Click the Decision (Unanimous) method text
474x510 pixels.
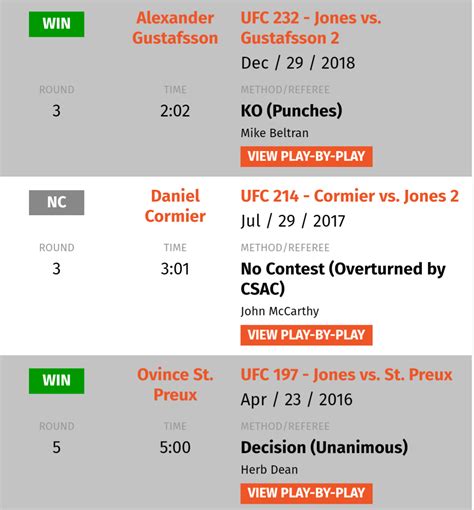click(324, 447)
